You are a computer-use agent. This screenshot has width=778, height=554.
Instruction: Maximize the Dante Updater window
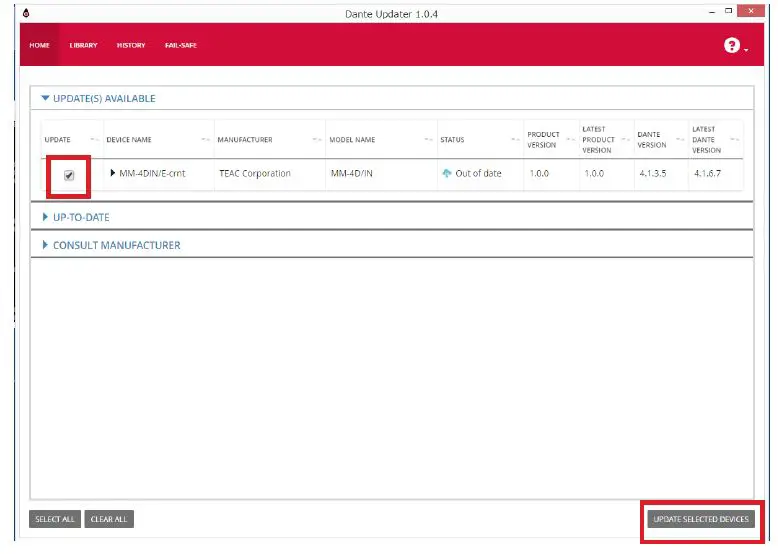point(728,11)
